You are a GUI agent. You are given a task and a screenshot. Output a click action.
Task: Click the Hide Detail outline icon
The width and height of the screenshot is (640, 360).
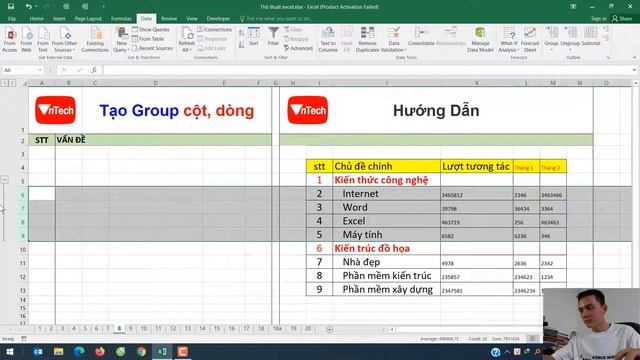coord(606,38)
